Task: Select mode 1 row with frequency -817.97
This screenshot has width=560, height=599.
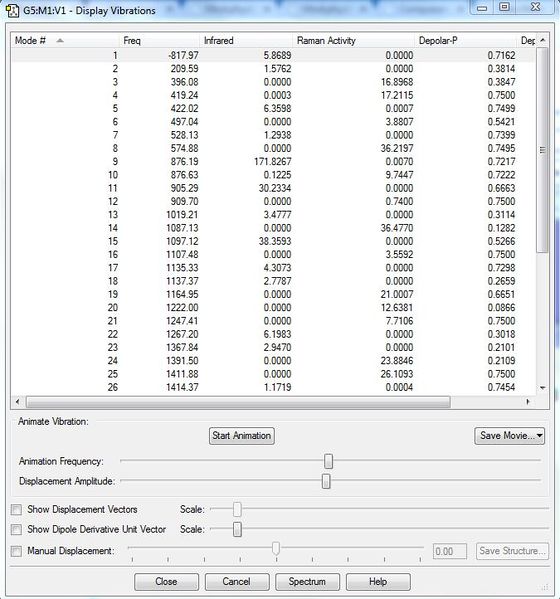Action: pos(273,55)
